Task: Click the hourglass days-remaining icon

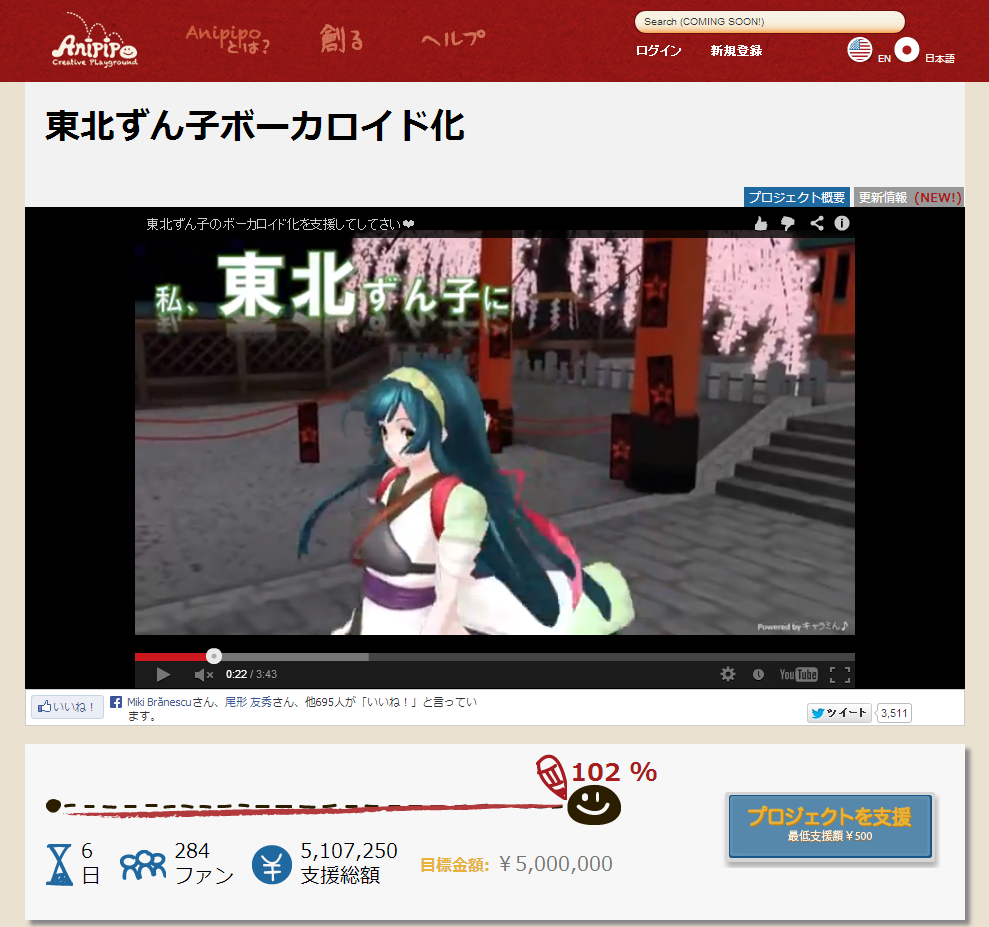Action: [60, 865]
